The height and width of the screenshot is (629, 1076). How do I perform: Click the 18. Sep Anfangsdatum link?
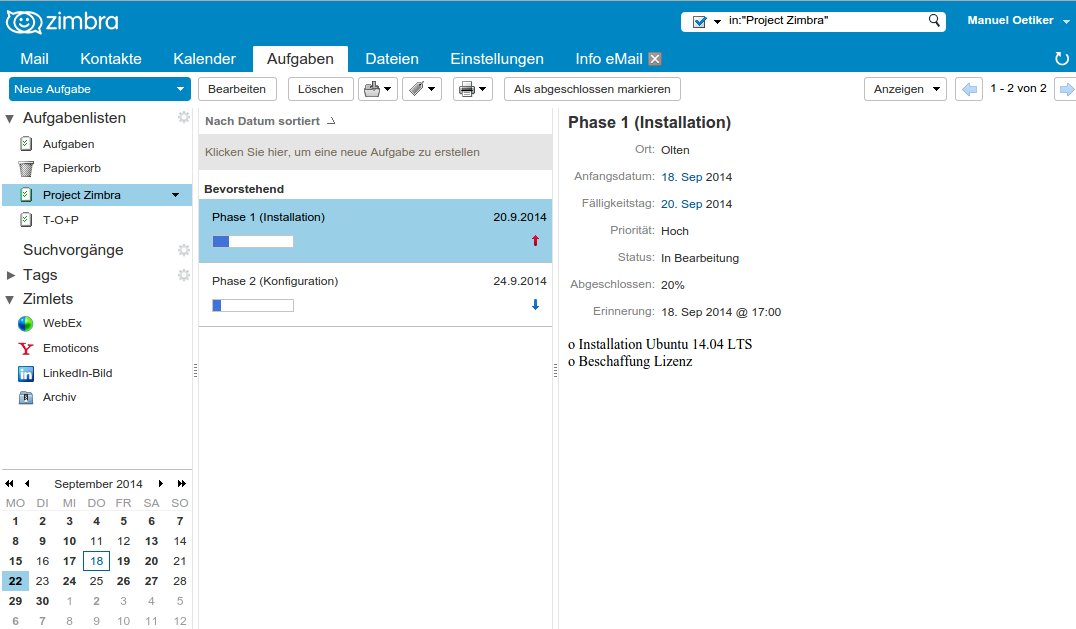(681, 177)
